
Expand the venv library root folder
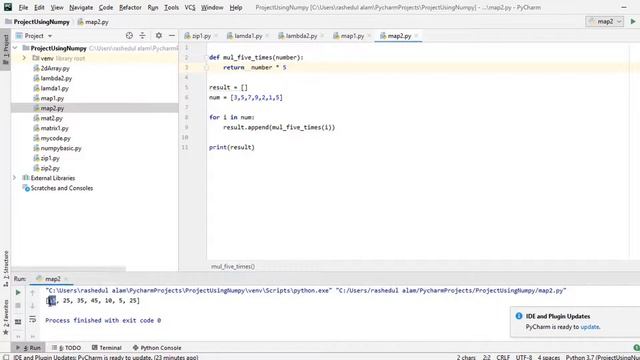coord(24,58)
